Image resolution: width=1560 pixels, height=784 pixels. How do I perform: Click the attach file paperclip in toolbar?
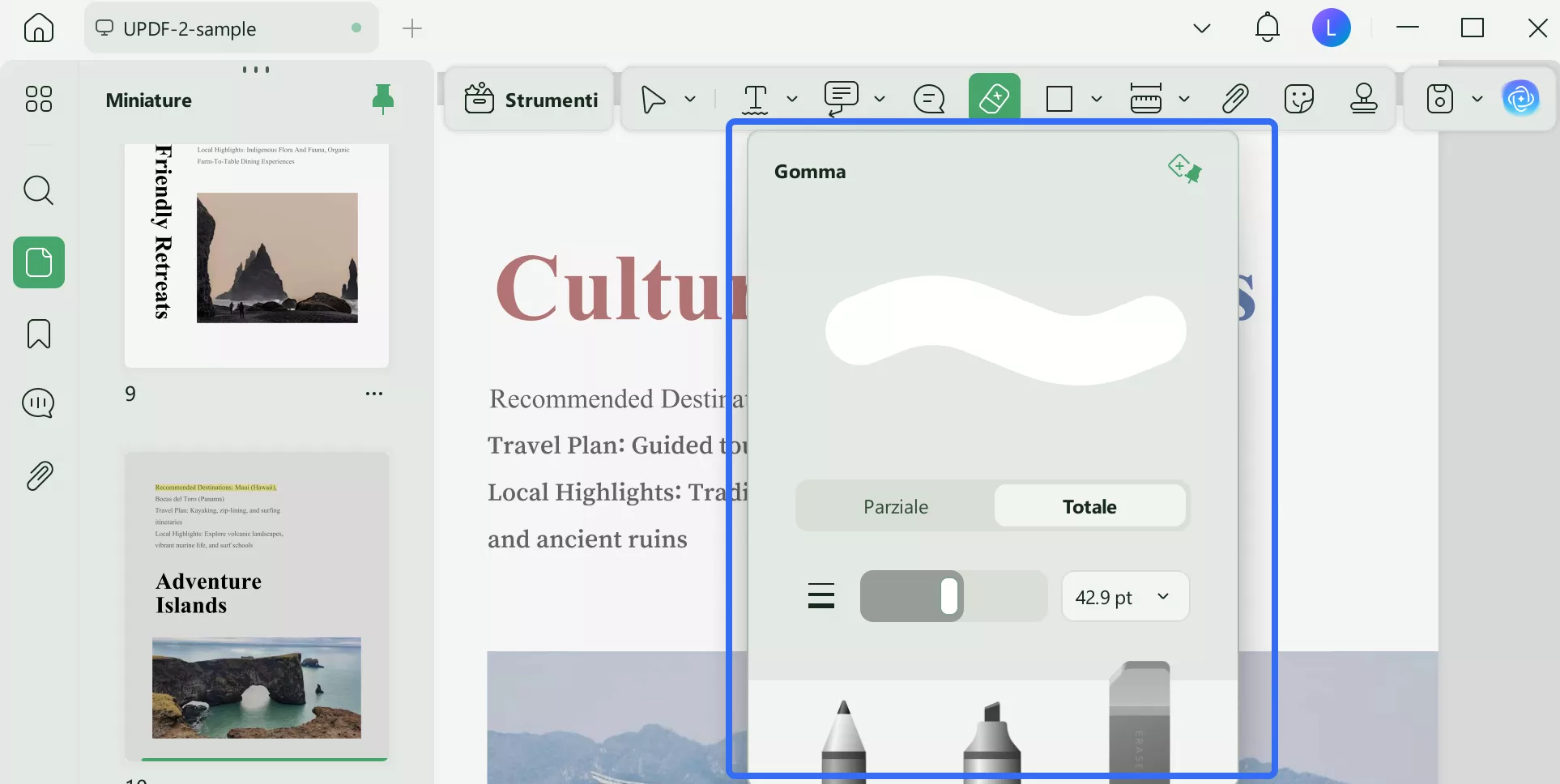[x=1234, y=100]
